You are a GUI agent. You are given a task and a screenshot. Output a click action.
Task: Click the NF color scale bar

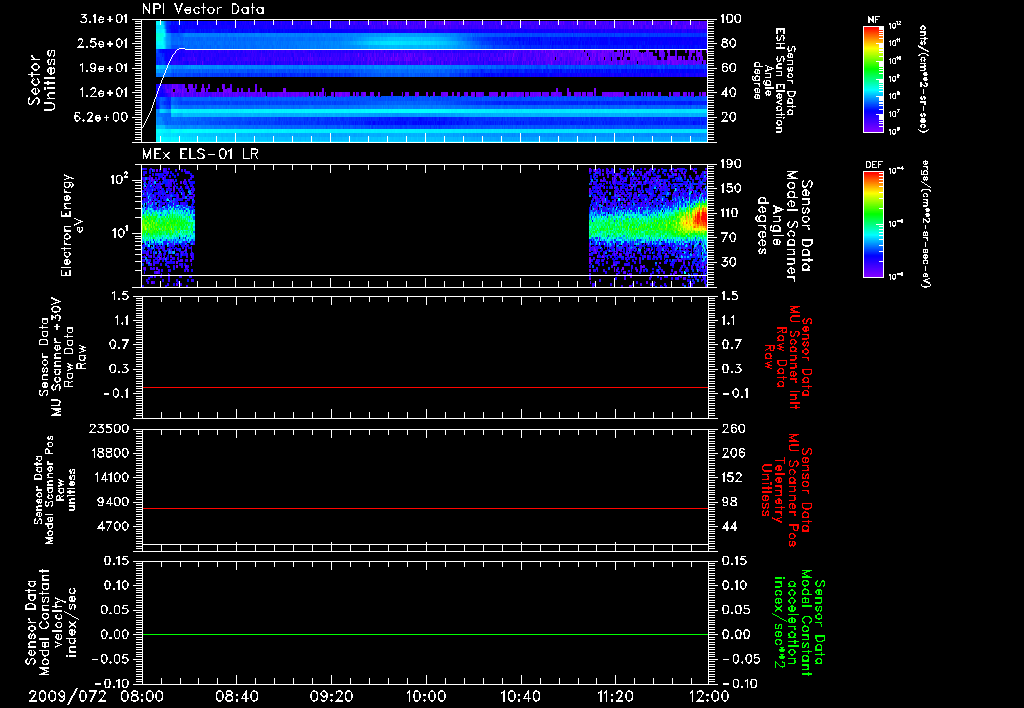pyautogui.click(x=870, y=79)
